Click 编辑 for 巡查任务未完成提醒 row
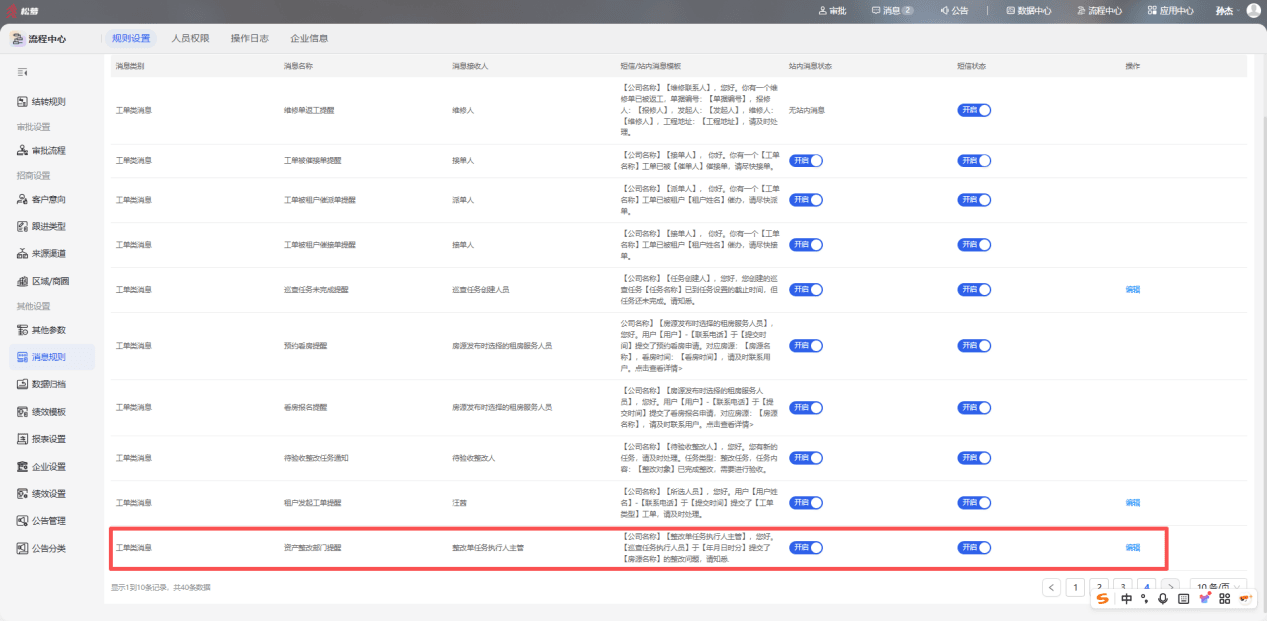The width and height of the screenshot is (1267, 621). [1132, 289]
